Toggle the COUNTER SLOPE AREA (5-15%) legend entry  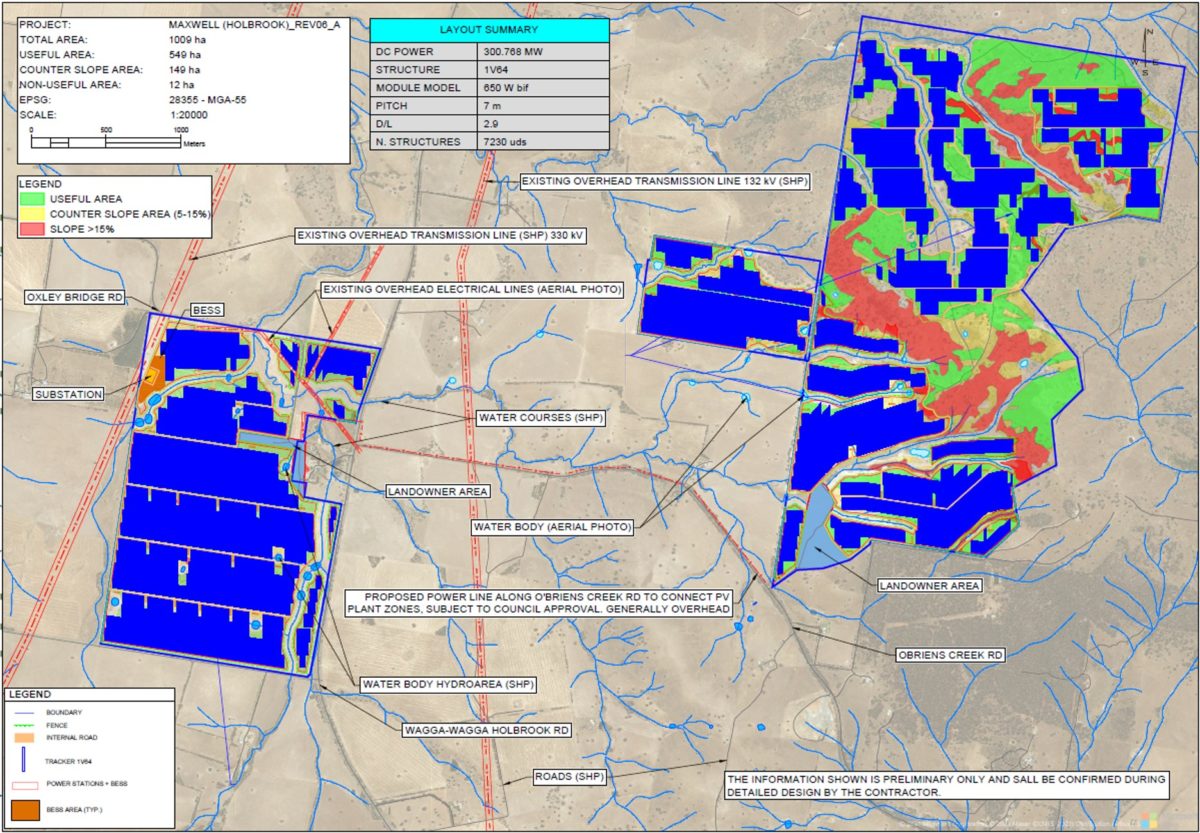coord(130,214)
